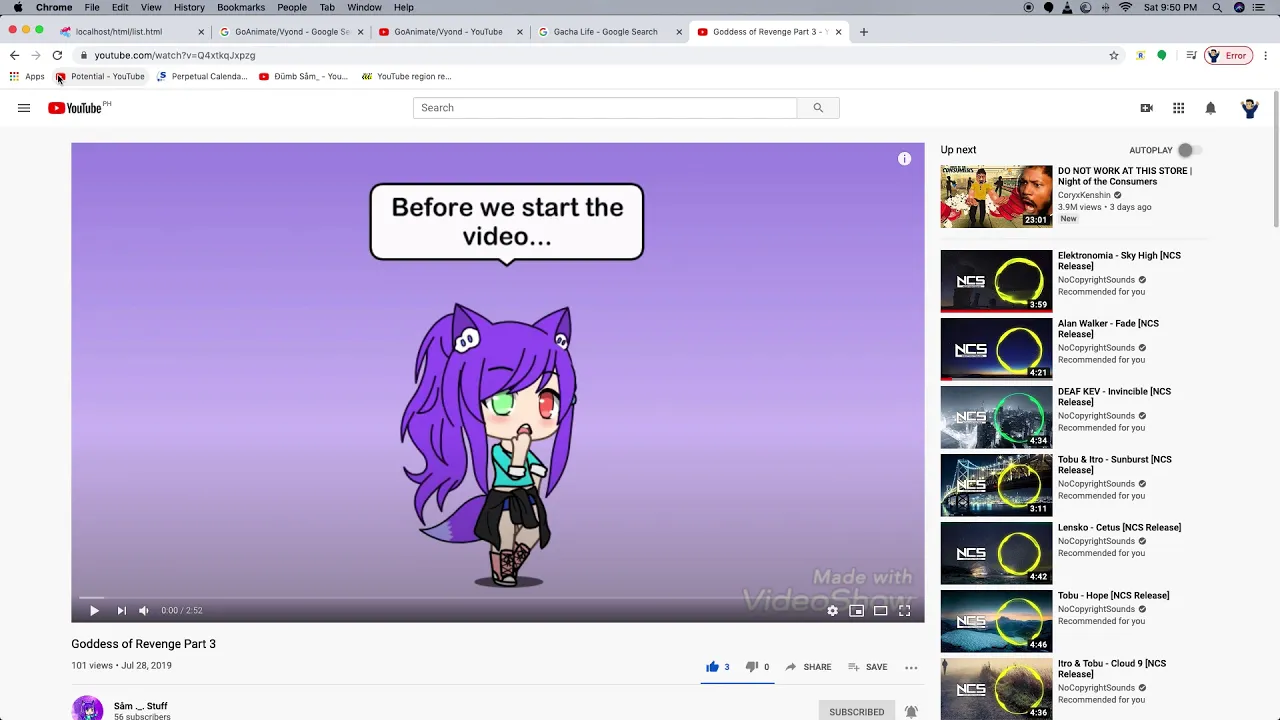This screenshot has height=720, width=1280.
Task: Go back in Chrome
Action: tap(14, 55)
